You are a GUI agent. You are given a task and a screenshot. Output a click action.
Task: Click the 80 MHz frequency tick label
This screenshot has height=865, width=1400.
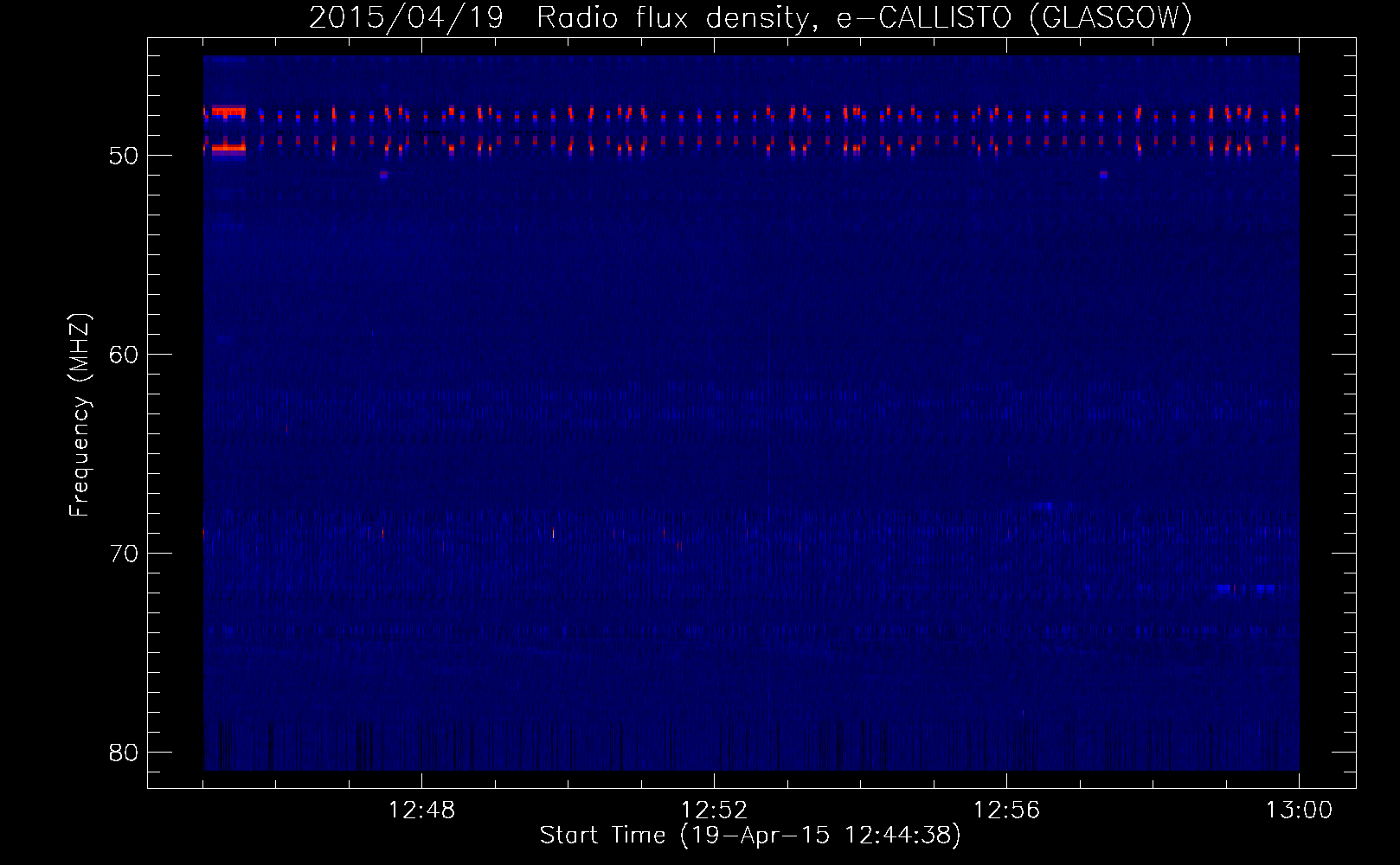pyautogui.click(x=124, y=753)
